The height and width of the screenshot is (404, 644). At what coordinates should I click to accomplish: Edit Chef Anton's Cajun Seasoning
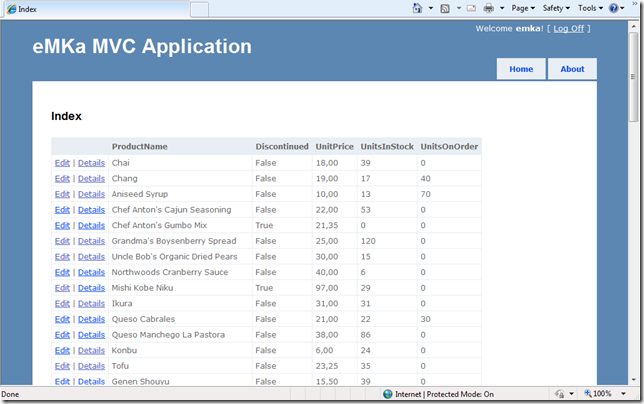tap(62, 210)
